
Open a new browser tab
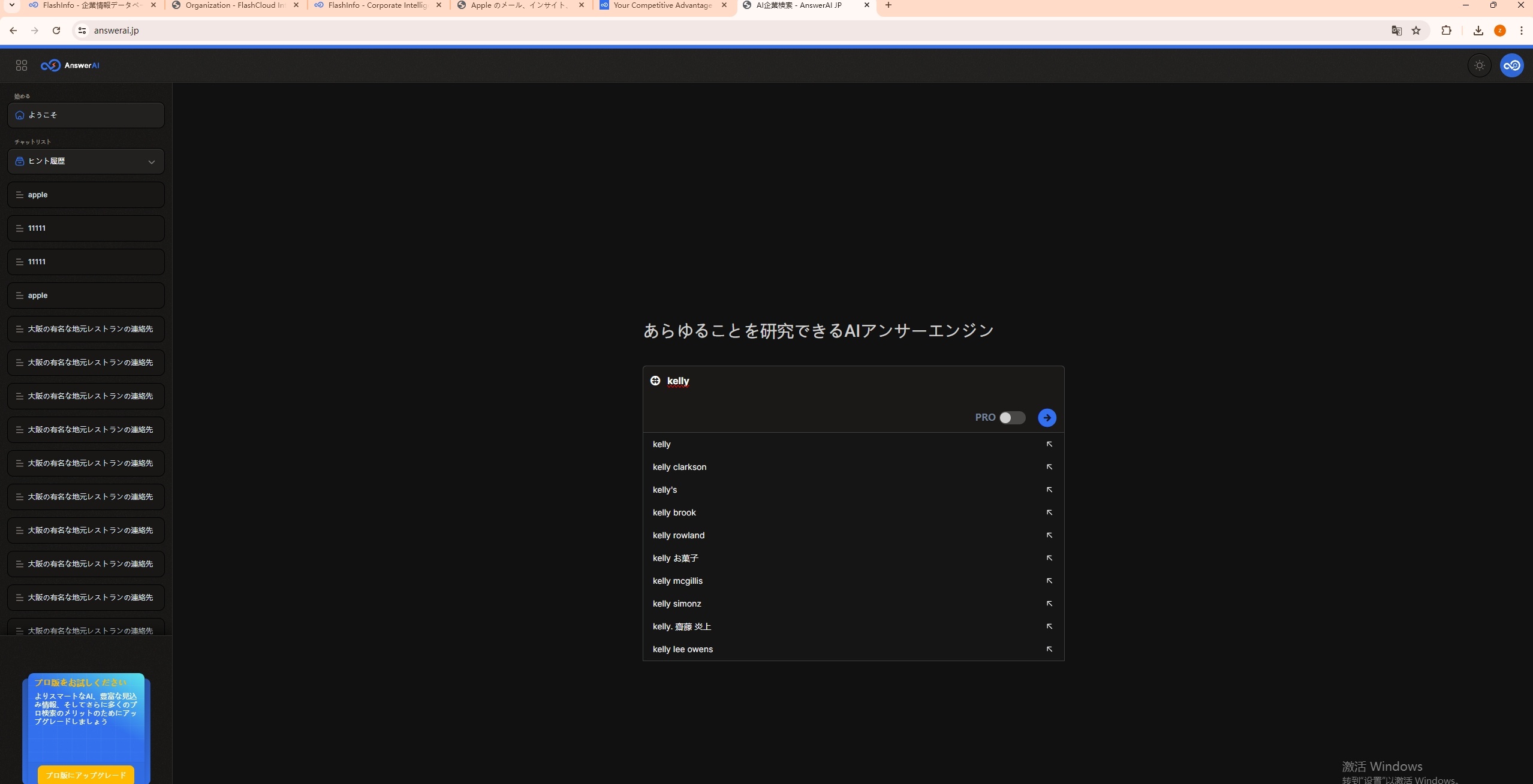point(889,5)
